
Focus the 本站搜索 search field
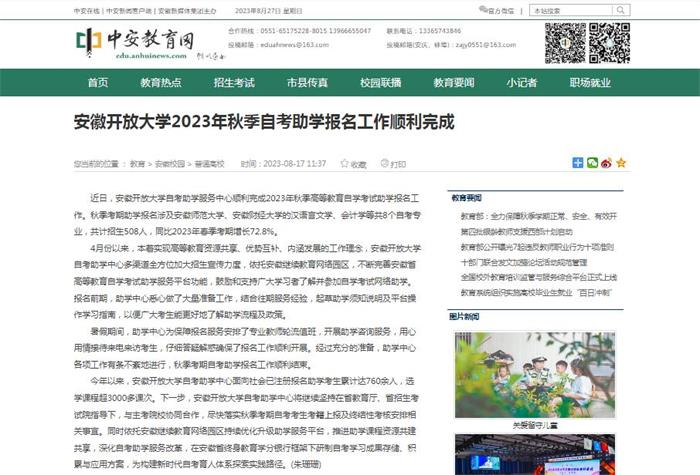572,10
